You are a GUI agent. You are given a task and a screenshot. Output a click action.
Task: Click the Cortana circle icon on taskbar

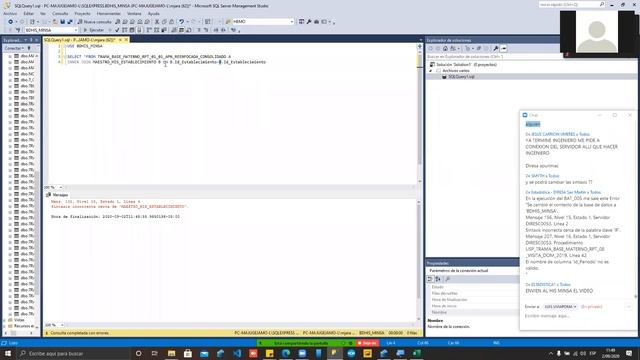pos(138,353)
